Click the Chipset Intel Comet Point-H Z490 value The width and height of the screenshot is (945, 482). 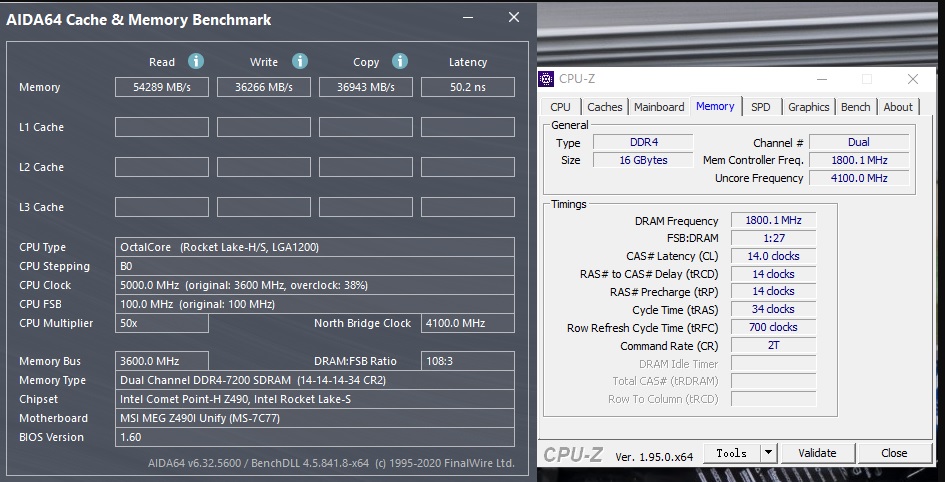[315, 399]
